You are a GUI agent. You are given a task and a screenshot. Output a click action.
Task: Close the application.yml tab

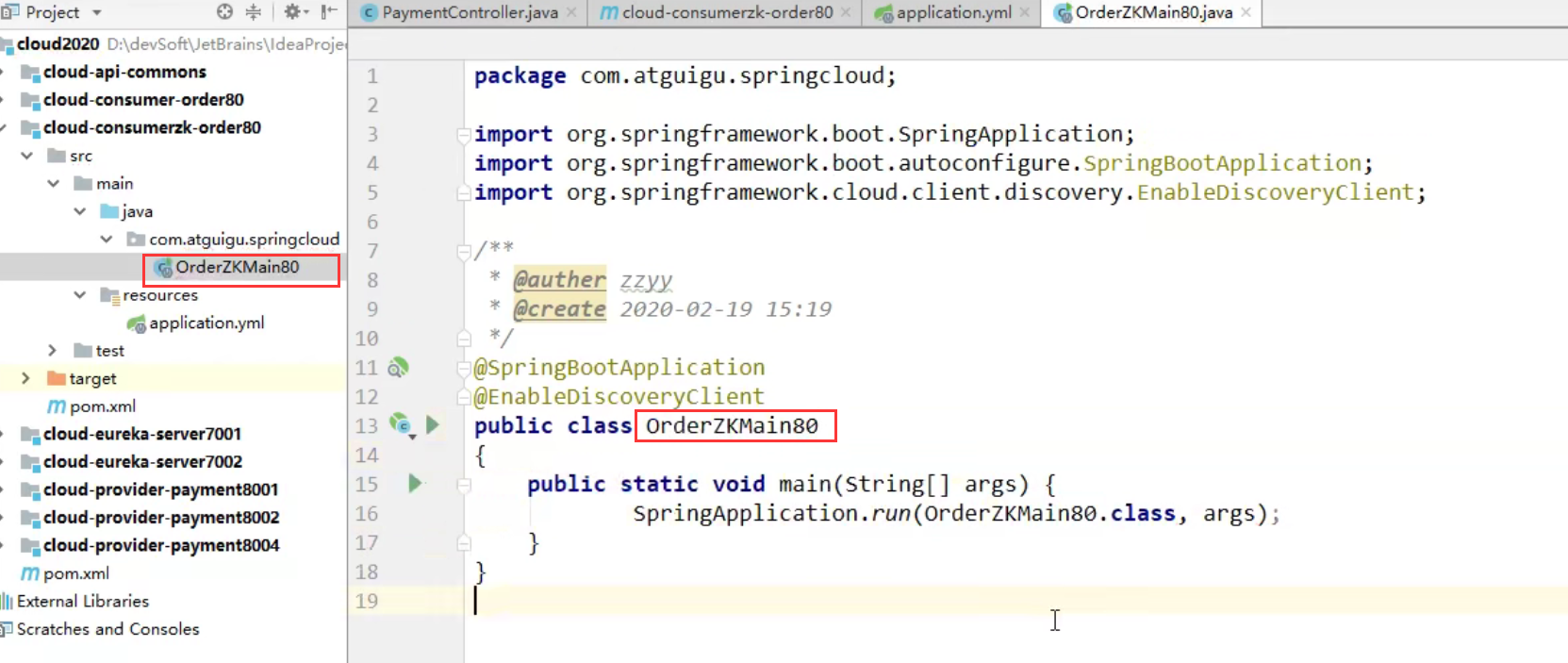(x=1025, y=12)
